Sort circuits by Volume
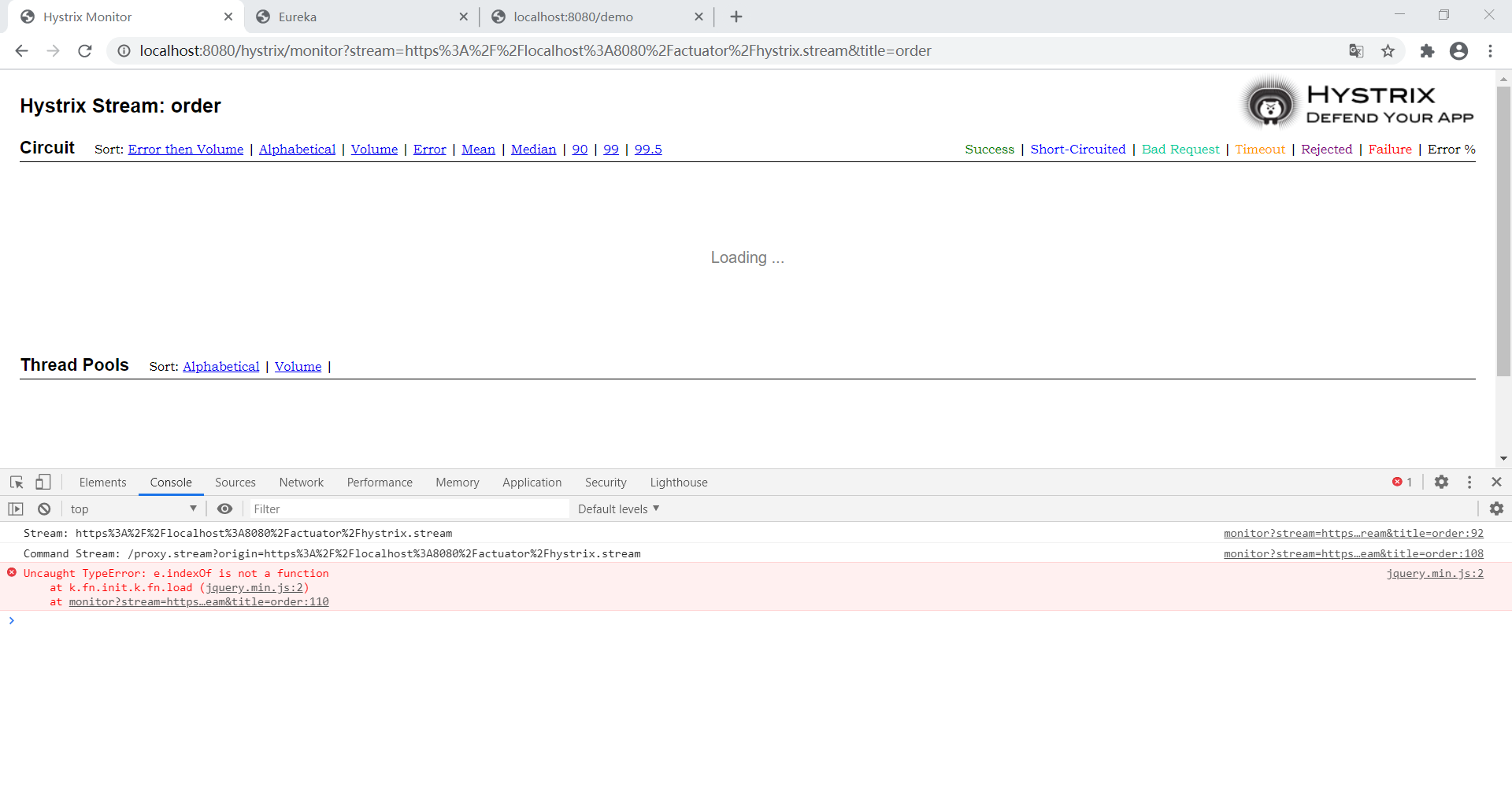The width and height of the screenshot is (1512, 810). 374,150
